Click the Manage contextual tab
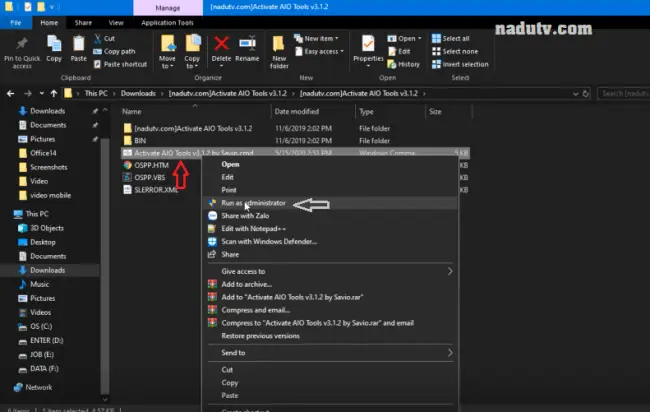 coord(168,8)
